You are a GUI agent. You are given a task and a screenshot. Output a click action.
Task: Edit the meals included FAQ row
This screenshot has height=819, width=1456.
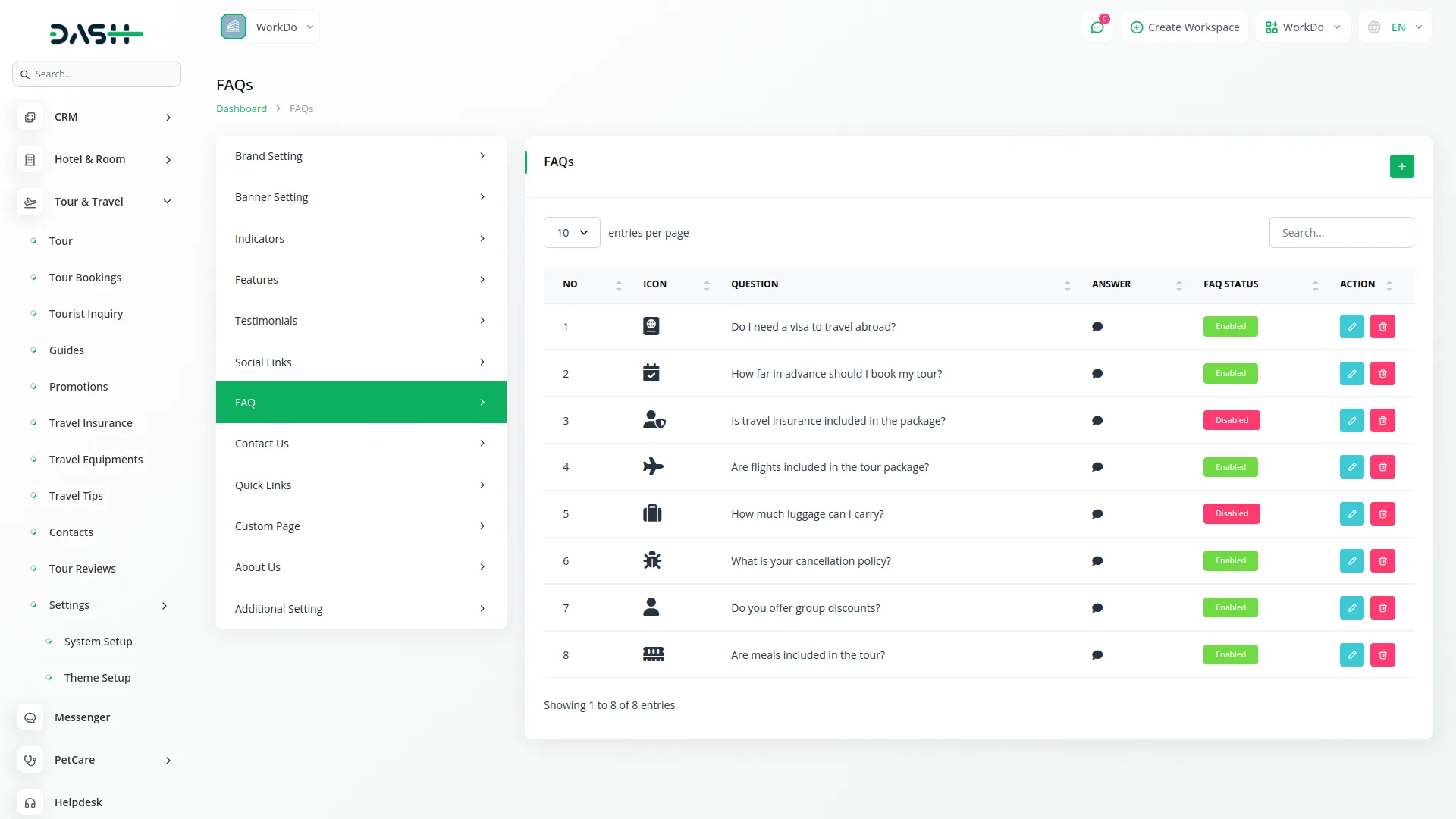click(1351, 655)
